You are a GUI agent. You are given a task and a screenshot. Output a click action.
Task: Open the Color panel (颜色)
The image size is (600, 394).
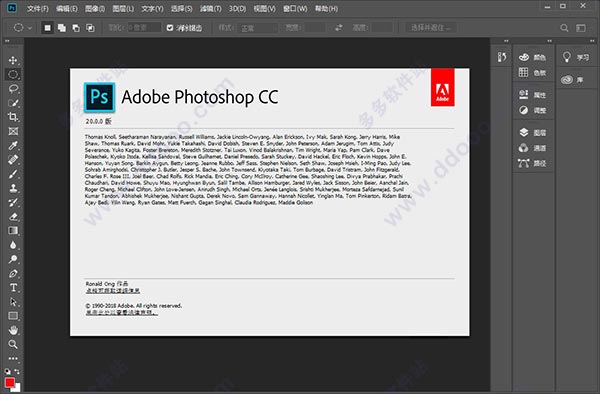(533, 57)
